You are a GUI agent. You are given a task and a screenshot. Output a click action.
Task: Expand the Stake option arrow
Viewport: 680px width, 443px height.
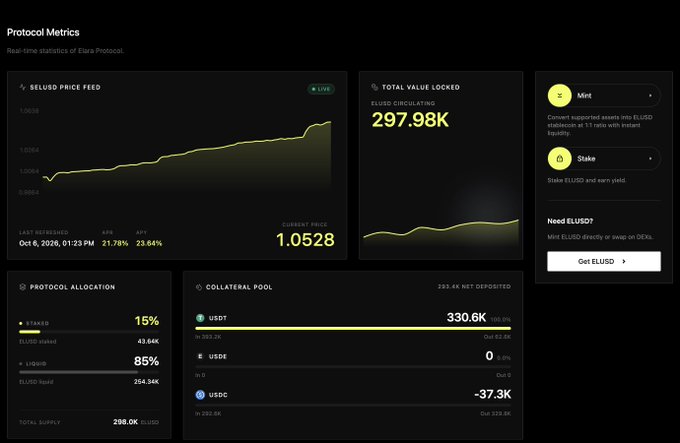[x=650, y=159]
